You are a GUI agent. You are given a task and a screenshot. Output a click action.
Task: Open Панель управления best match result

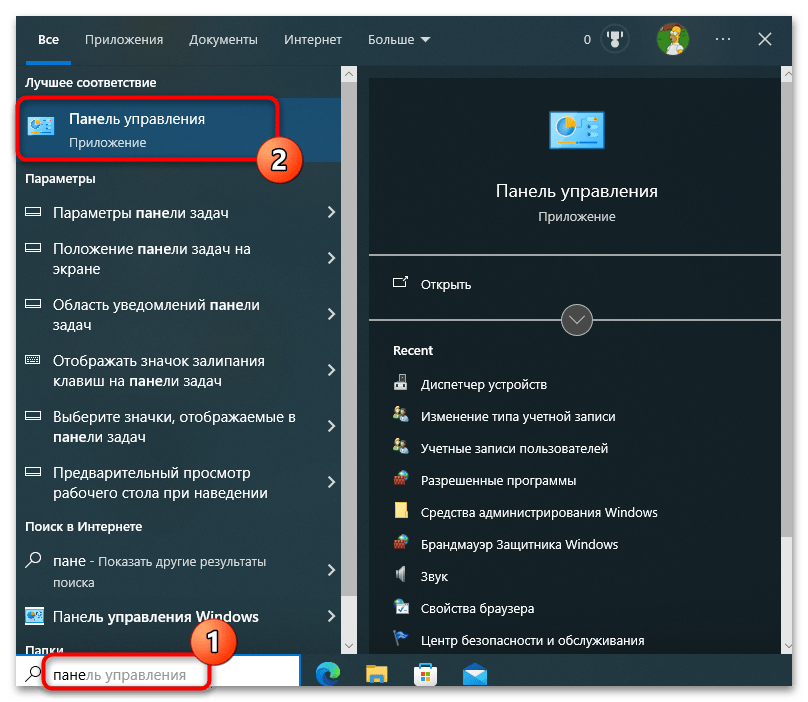pos(178,129)
